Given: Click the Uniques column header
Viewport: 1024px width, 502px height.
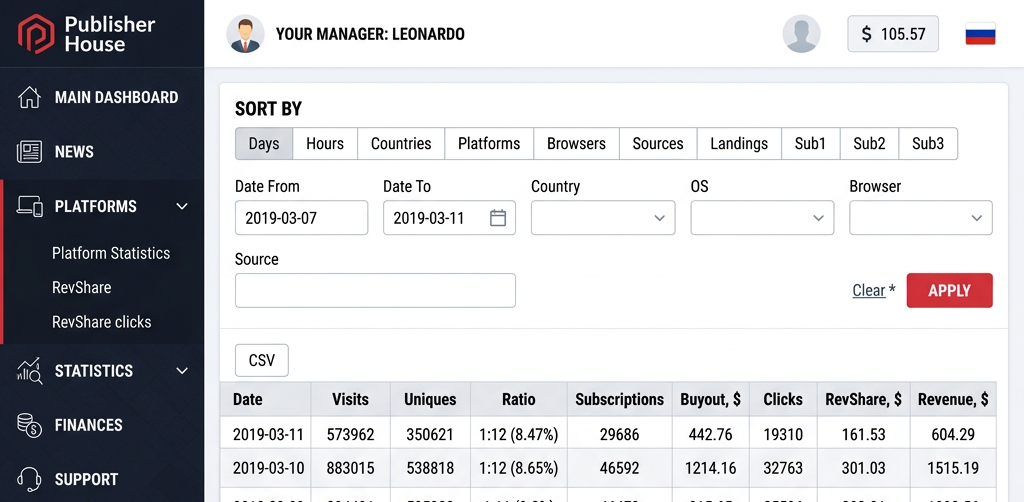Looking at the screenshot, I should tap(430, 400).
